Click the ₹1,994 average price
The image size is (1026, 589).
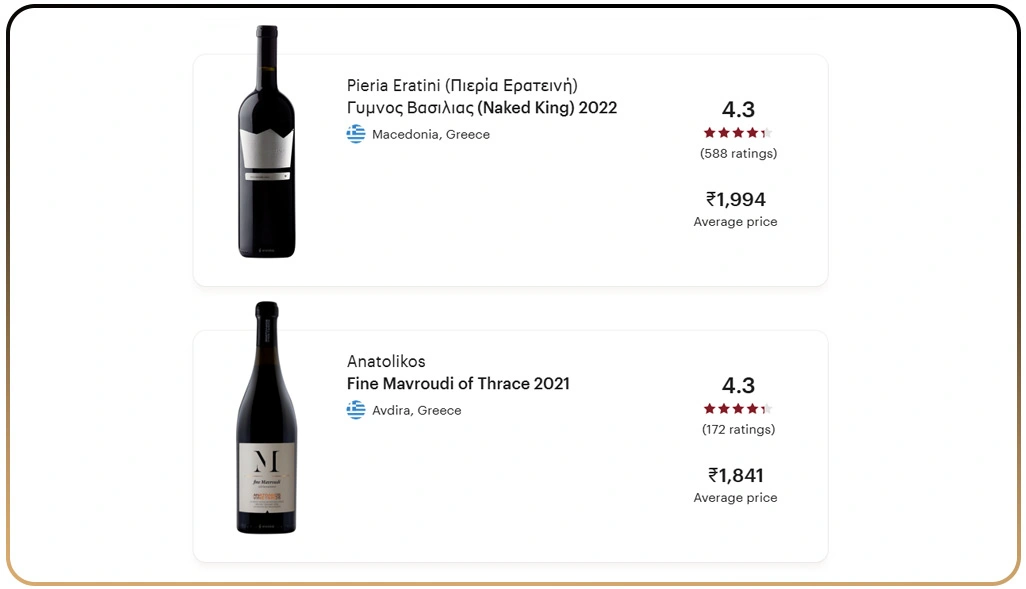(736, 199)
